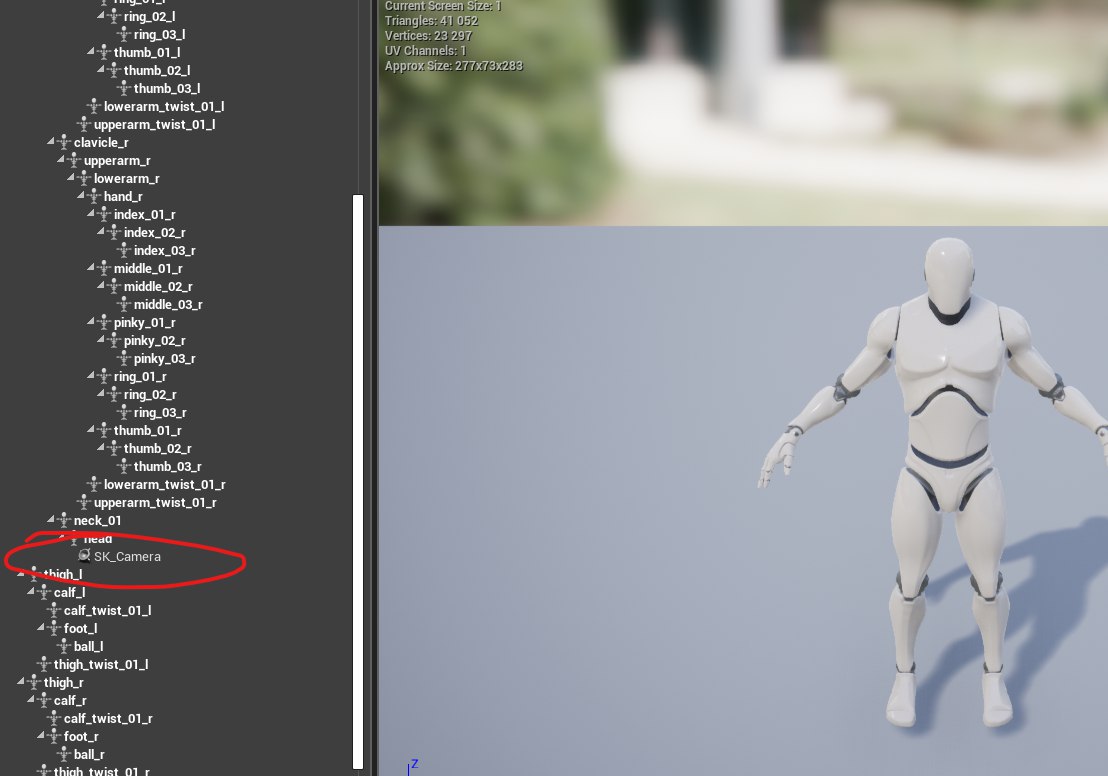This screenshot has height=776, width=1108.
Task: Collapse the upperarm_r bone
Action: (61, 160)
